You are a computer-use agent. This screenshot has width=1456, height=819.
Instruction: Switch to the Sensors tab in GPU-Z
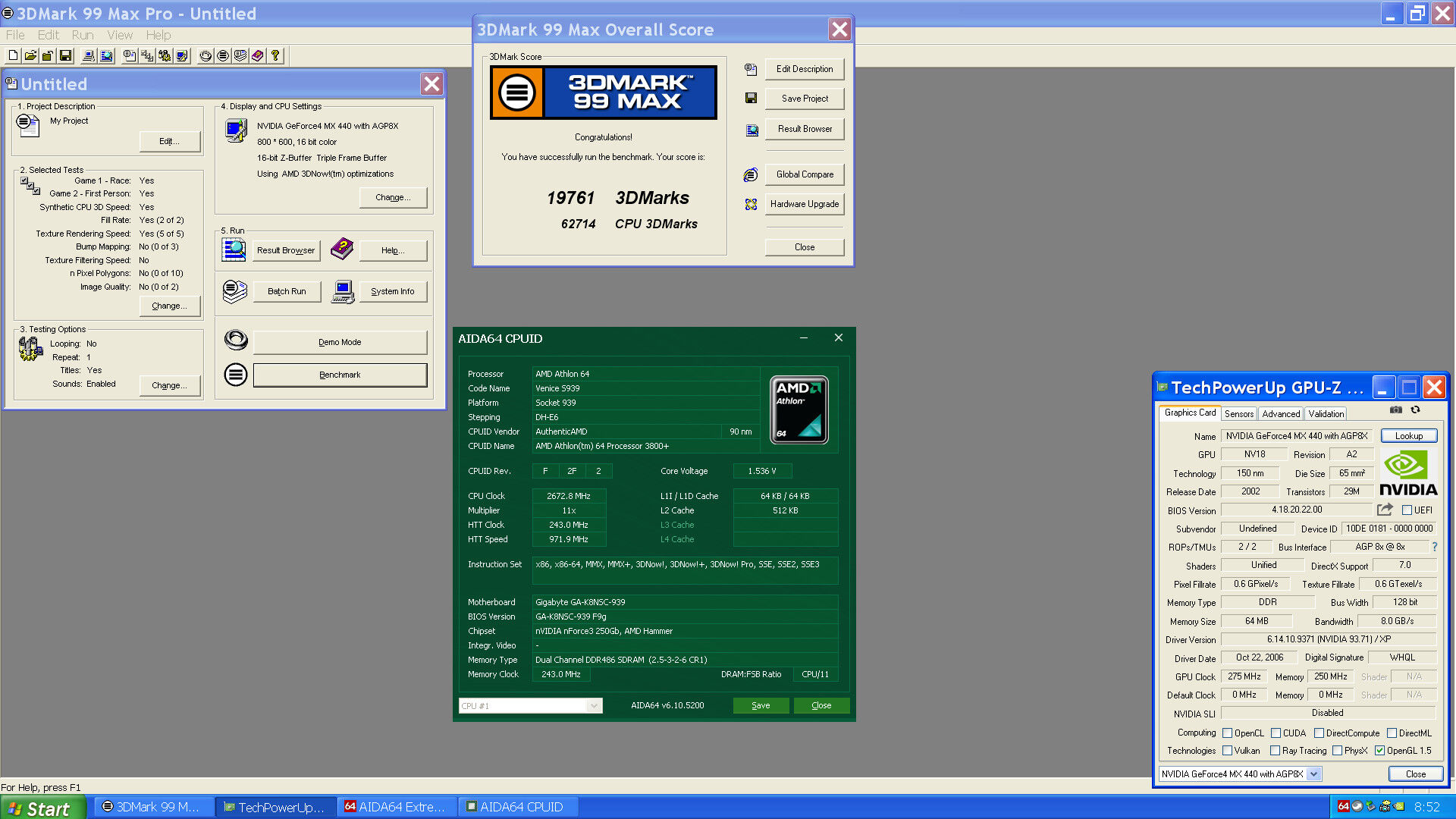click(x=1239, y=414)
